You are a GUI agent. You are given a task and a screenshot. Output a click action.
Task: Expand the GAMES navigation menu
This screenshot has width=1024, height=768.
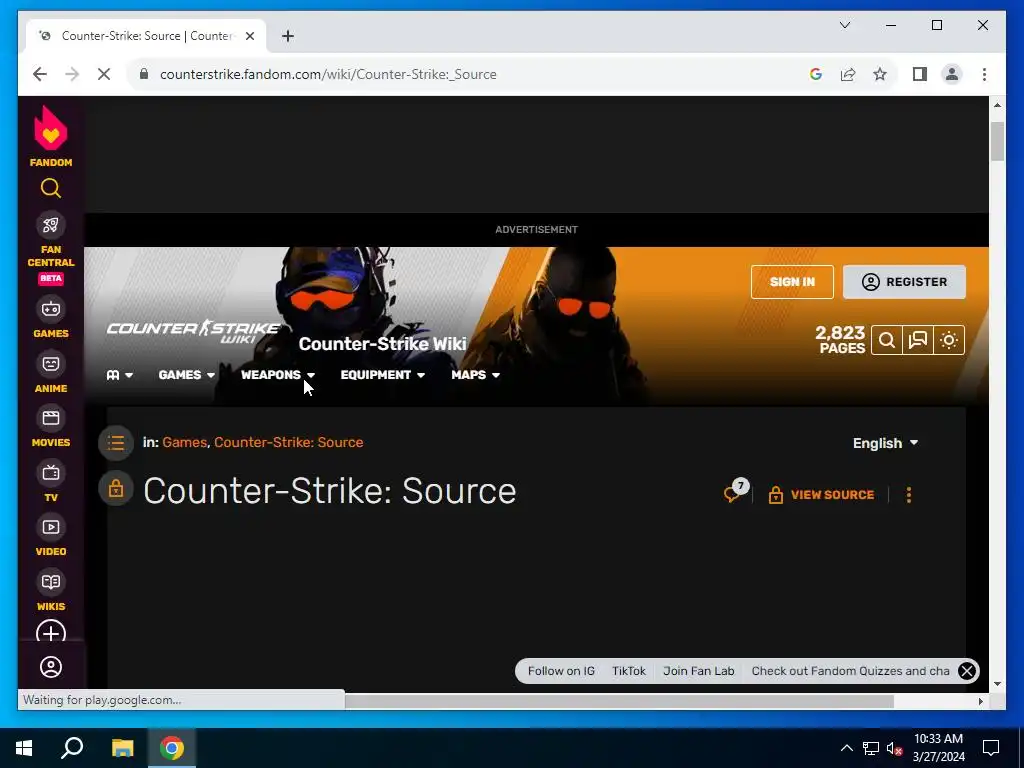pyautogui.click(x=187, y=375)
